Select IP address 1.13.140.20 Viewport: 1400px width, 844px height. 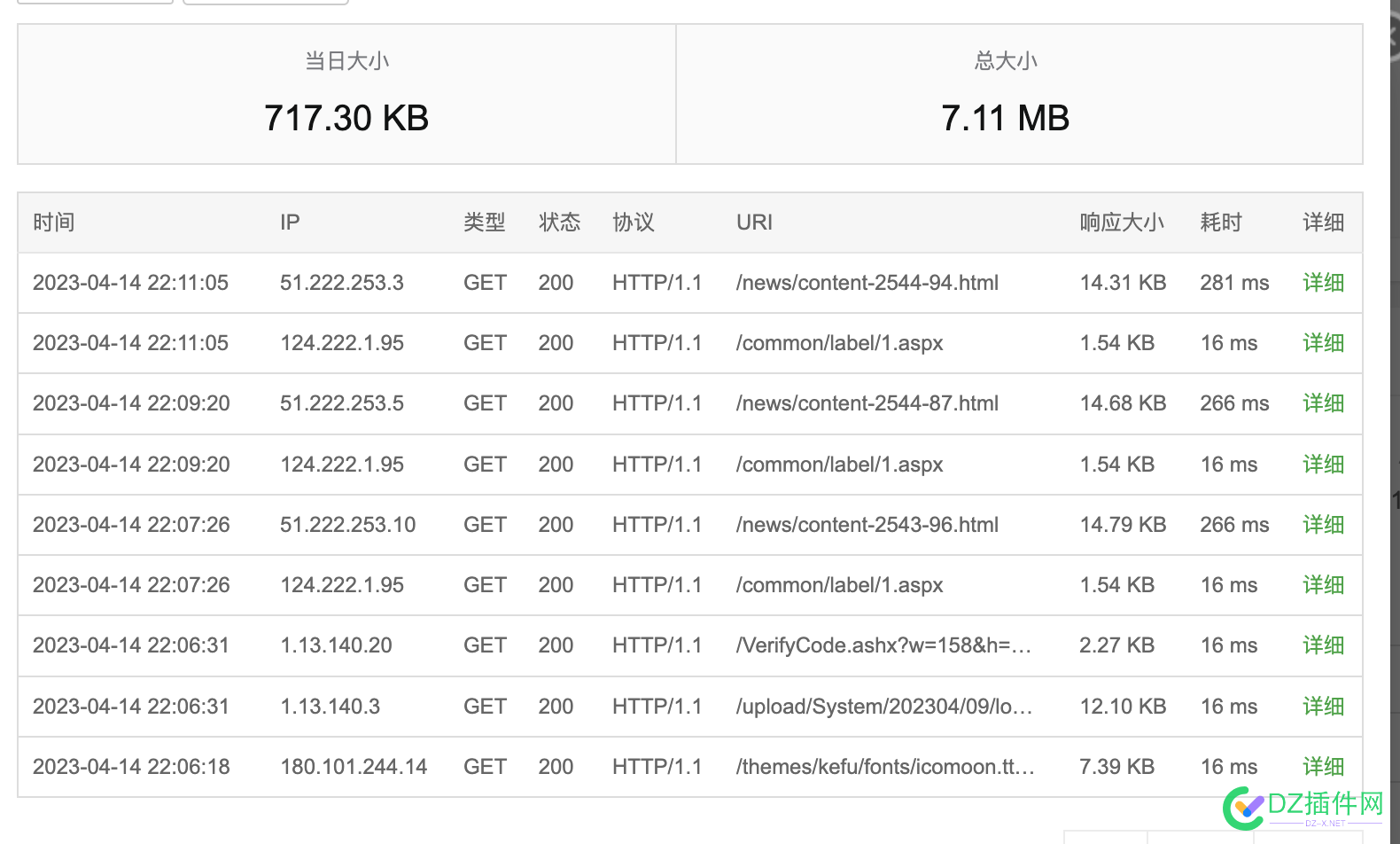pyautogui.click(x=337, y=645)
